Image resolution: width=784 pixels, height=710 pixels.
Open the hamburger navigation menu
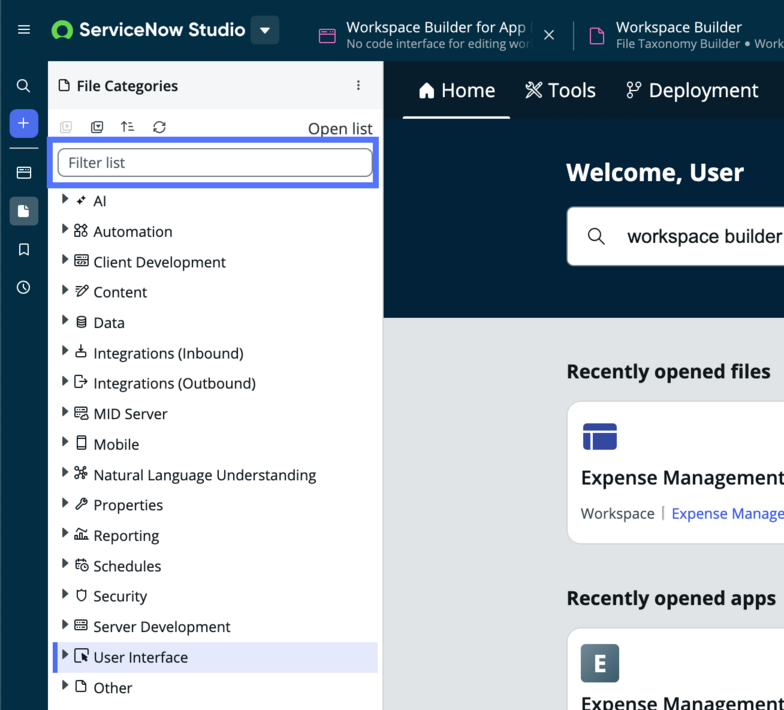click(24, 30)
